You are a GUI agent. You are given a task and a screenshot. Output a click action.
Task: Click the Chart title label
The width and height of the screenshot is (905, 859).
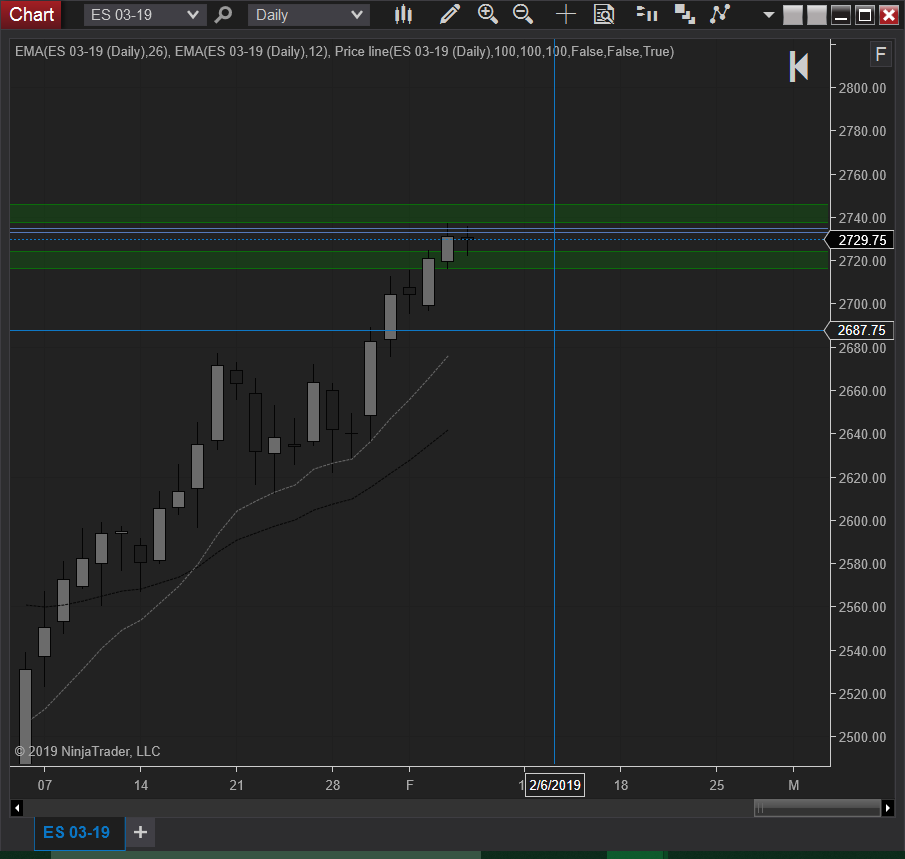[31, 14]
